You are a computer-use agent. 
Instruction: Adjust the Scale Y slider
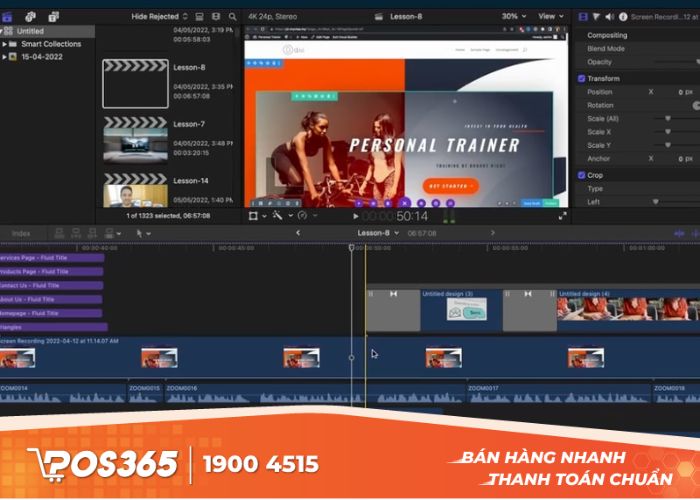click(668, 145)
